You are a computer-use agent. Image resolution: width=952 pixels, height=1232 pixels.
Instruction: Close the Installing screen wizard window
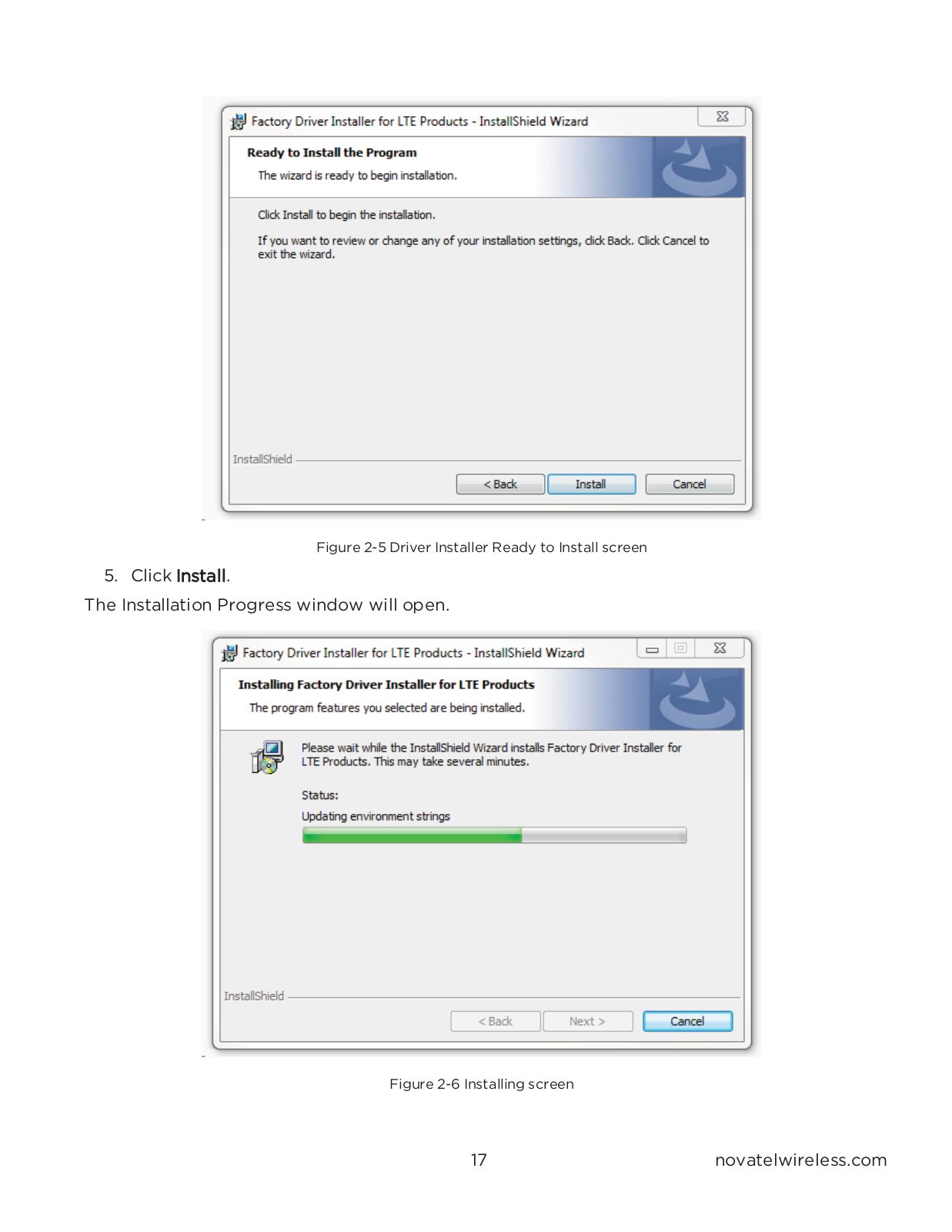point(720,648)
